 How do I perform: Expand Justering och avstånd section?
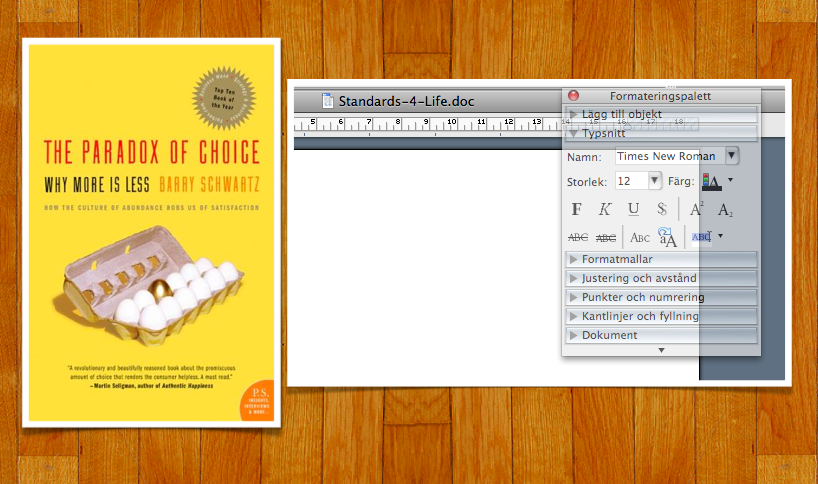pos(660,278)
